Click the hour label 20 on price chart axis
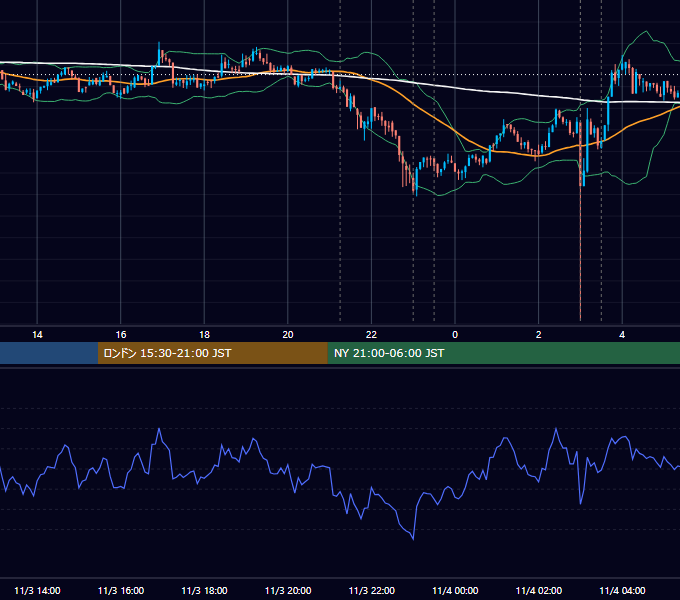The image size is (680, 600). pyautogui.click(x=288, y=335)
